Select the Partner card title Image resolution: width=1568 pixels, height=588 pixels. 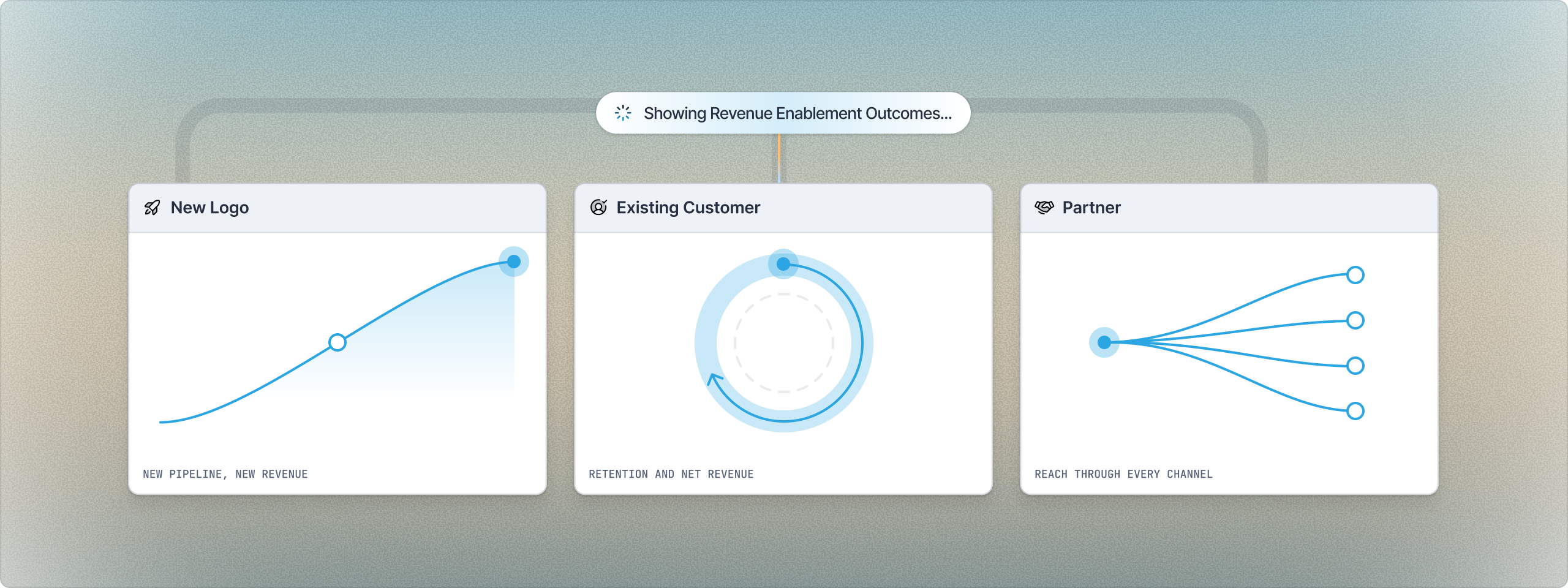click(1091, 208)
